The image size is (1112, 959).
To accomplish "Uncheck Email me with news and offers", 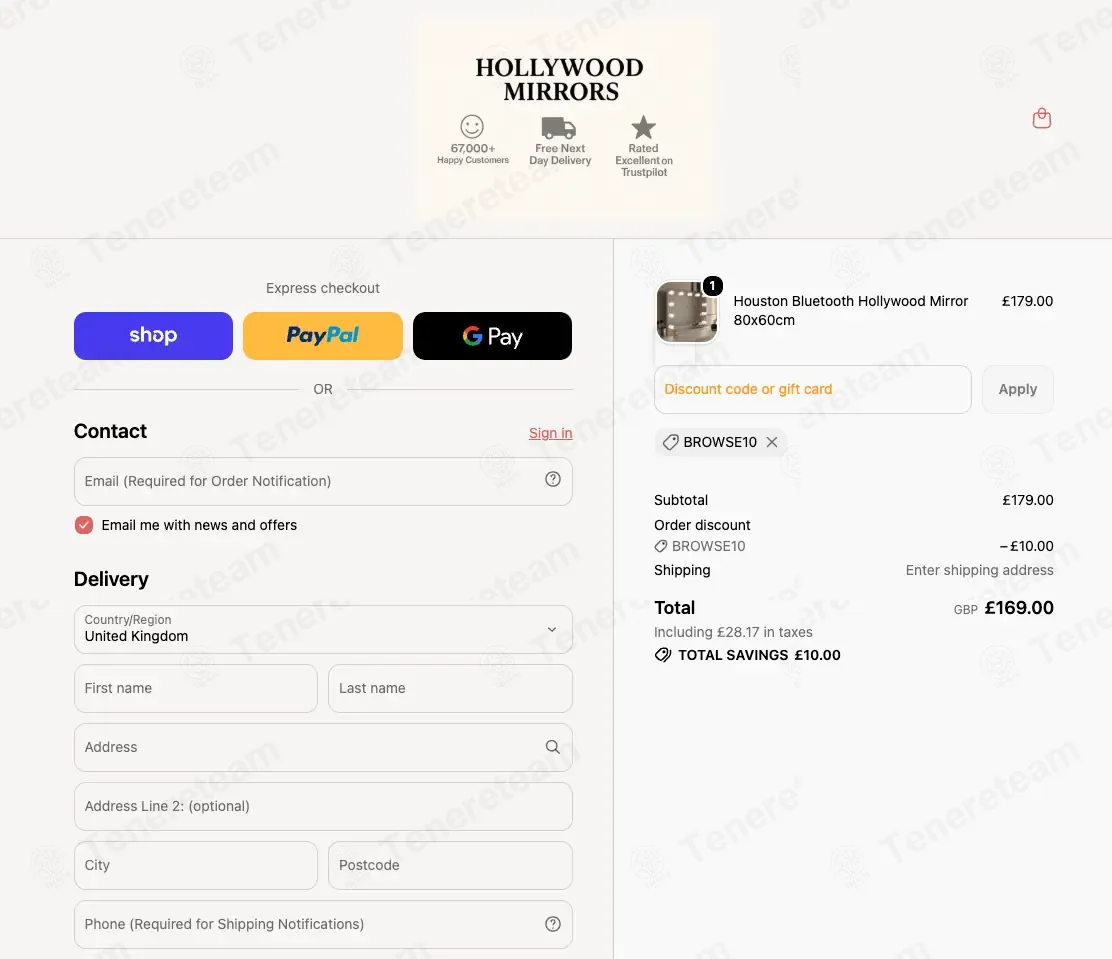I will [x=84, y=525].
